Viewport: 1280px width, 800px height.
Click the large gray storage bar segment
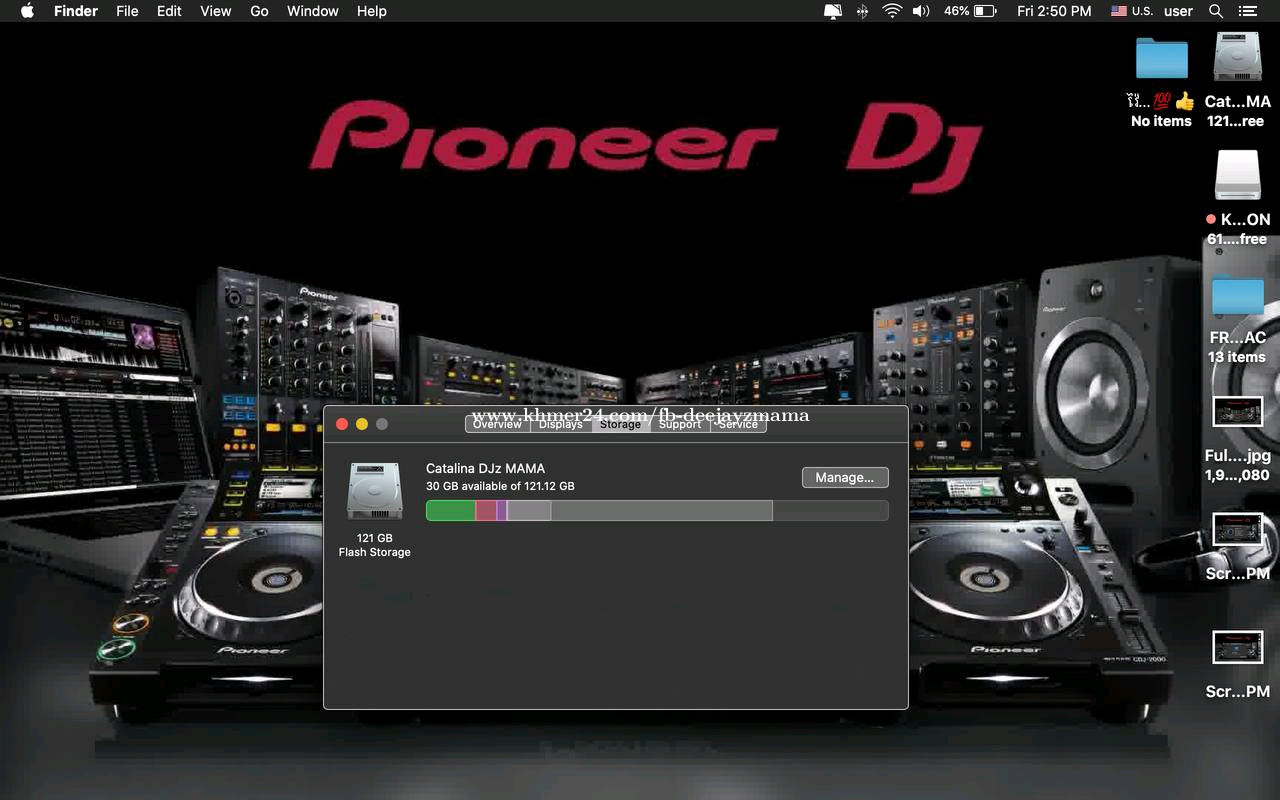pyautogui.click(x=661, y=511)
